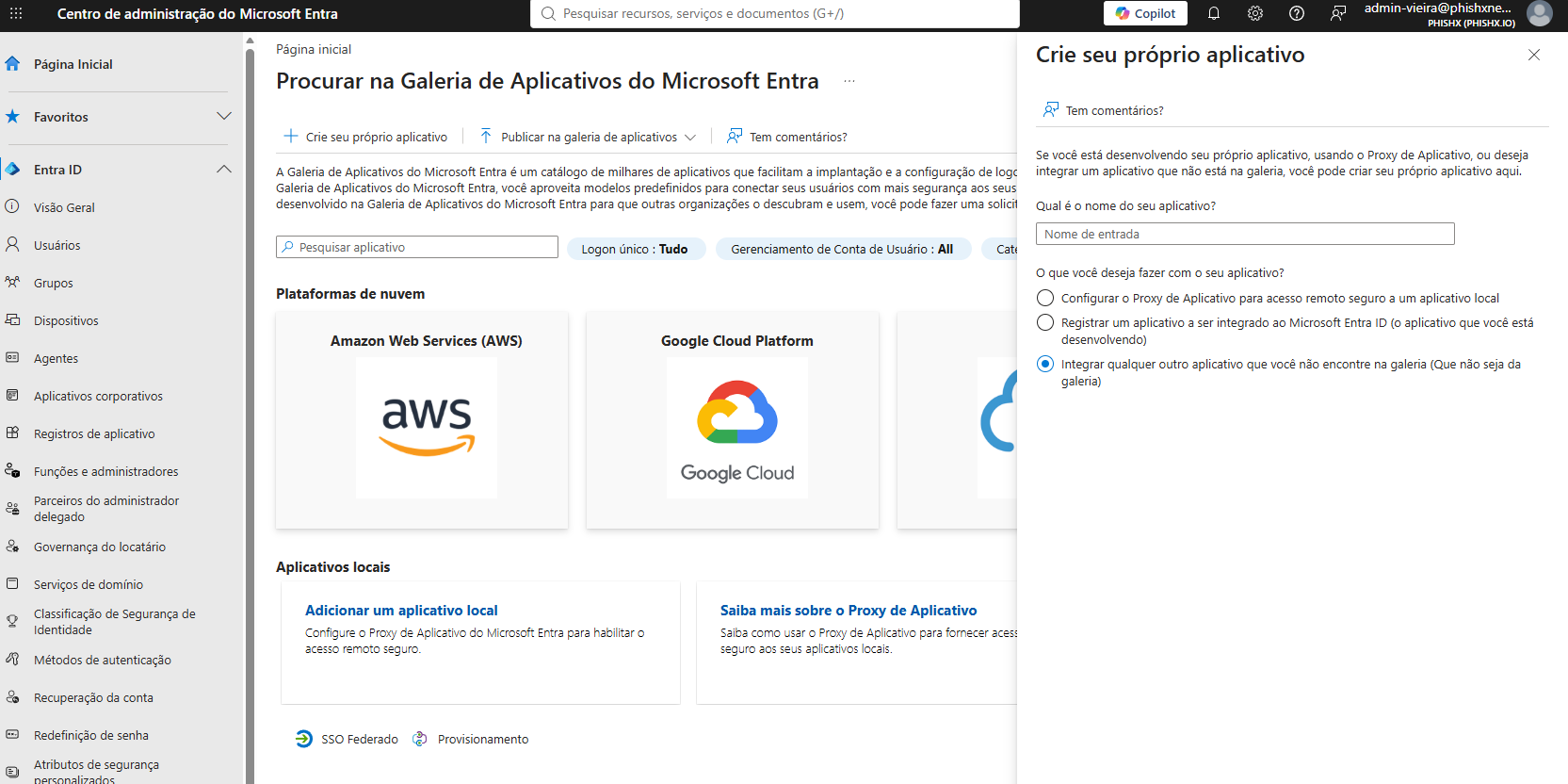This screenshot has width=1568, height=784.
Task: Click the Nome de entrada application name field
Action: tap(1245, 234)
